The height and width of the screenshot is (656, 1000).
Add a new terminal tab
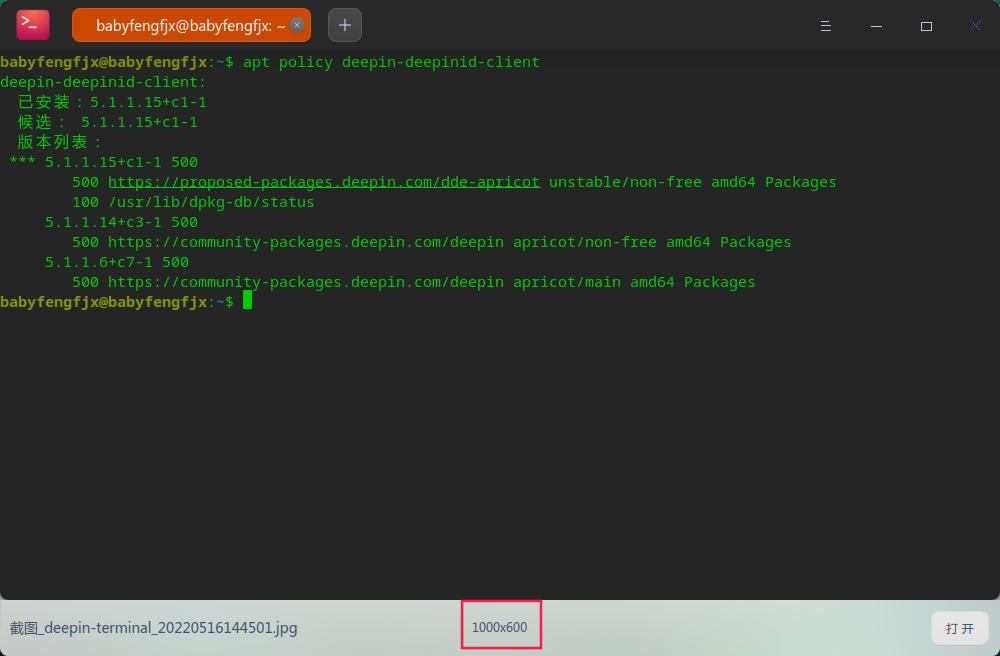click(345, 25)
